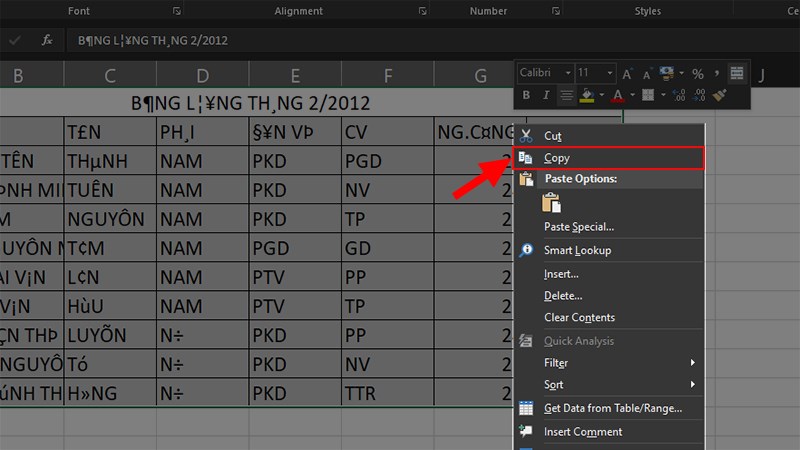
Task: Expand the Sort submenu arrow
Action: [692, 384]
